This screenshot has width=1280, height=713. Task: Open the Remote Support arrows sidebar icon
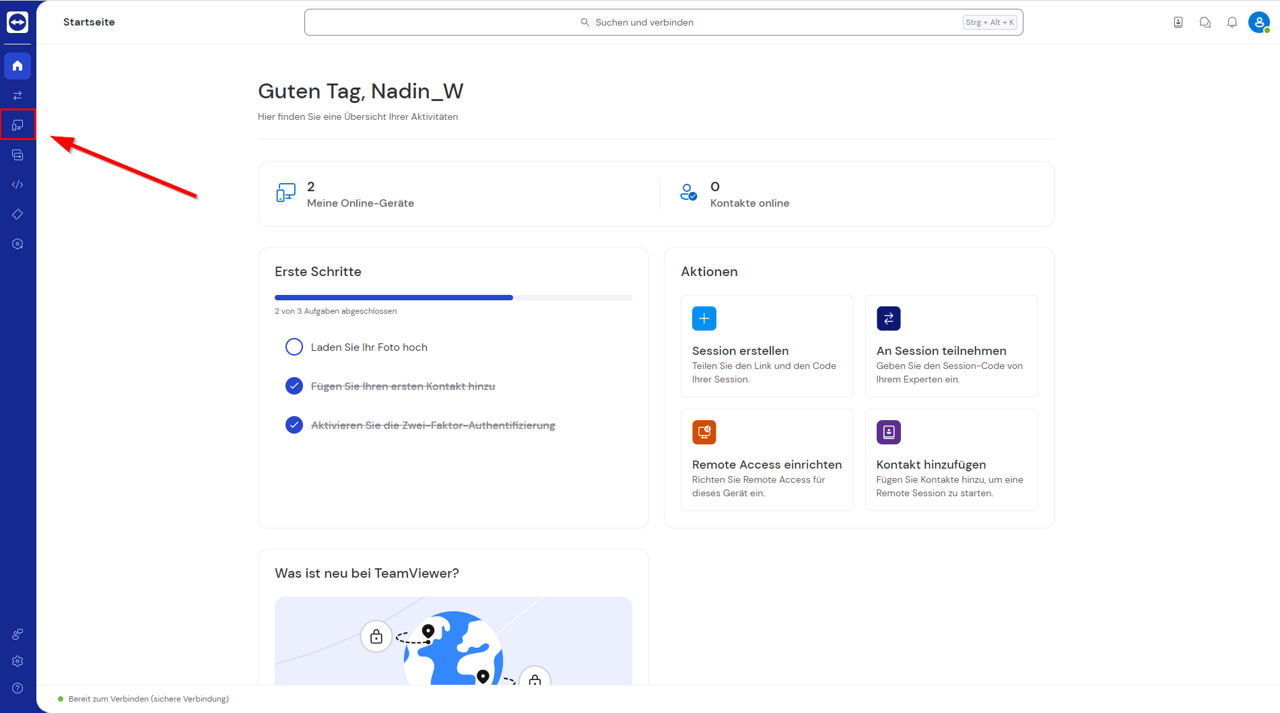tap(17, 96)
